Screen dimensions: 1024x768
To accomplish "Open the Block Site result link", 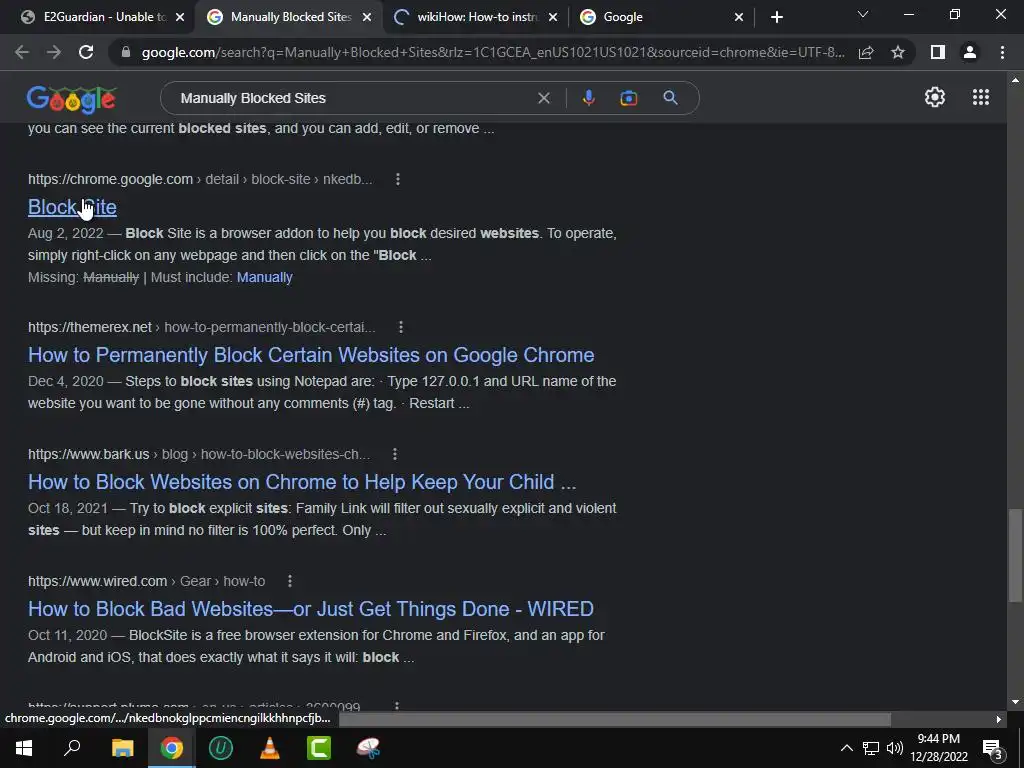I will [72, 207].
